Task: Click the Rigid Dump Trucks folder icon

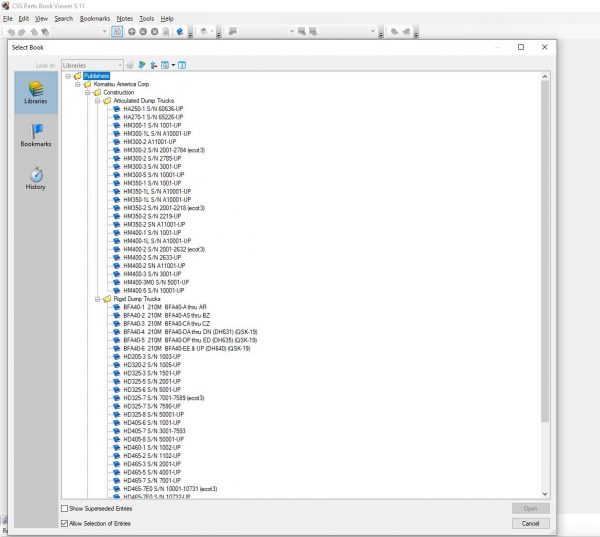Action: [107, 299]
